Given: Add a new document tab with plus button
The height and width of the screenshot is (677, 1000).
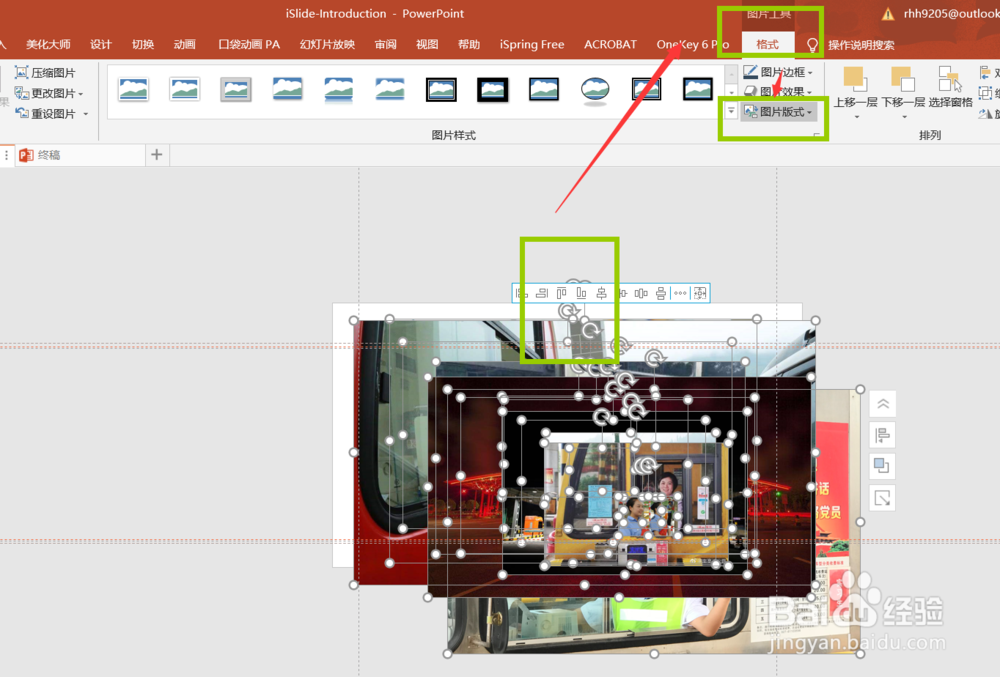Looking at the screenshot, I should coord(157,154).
